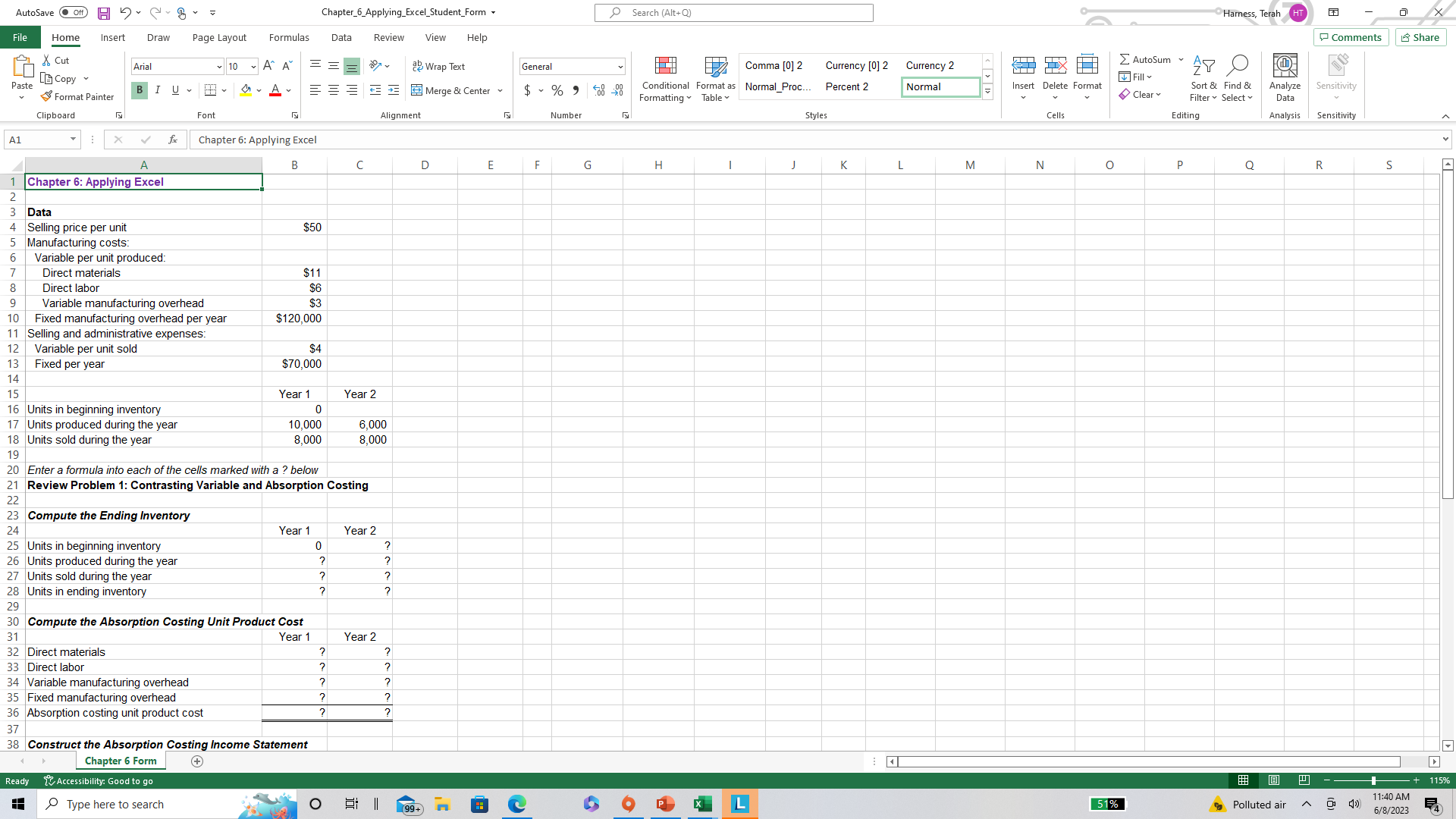Switch to the Formulas ribbon tab
The height and width of the screenshot is (819, 1456).
(289, 37)
